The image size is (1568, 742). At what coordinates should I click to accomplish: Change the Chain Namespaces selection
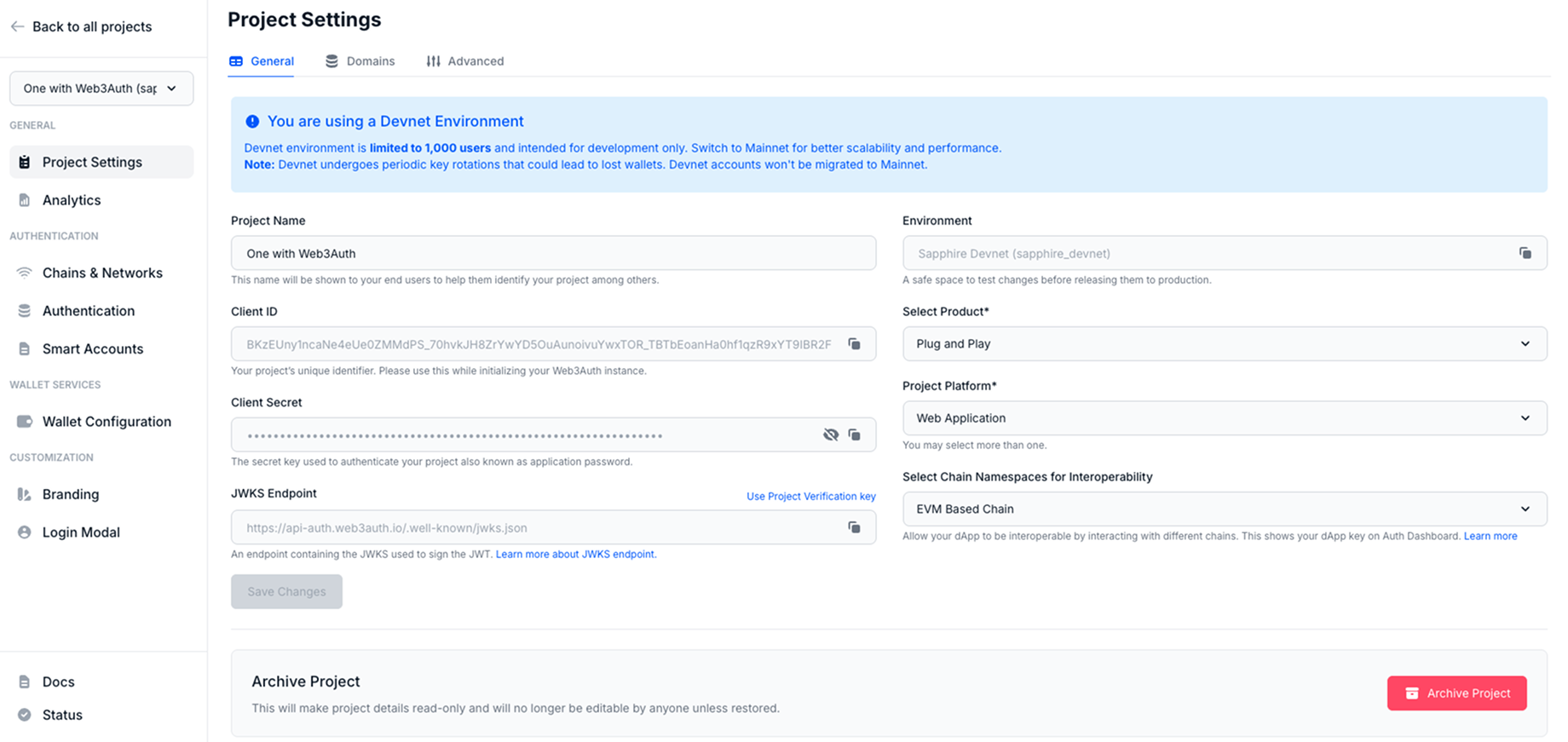(1225, 509)
